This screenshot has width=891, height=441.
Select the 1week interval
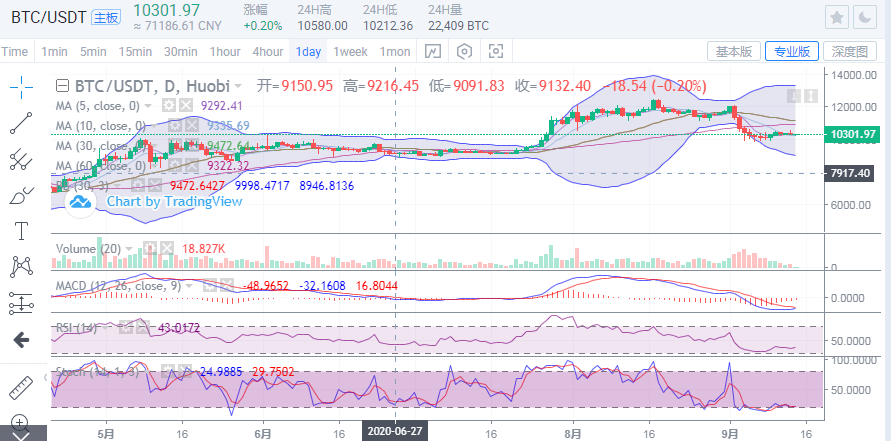(x=350, y=52)
